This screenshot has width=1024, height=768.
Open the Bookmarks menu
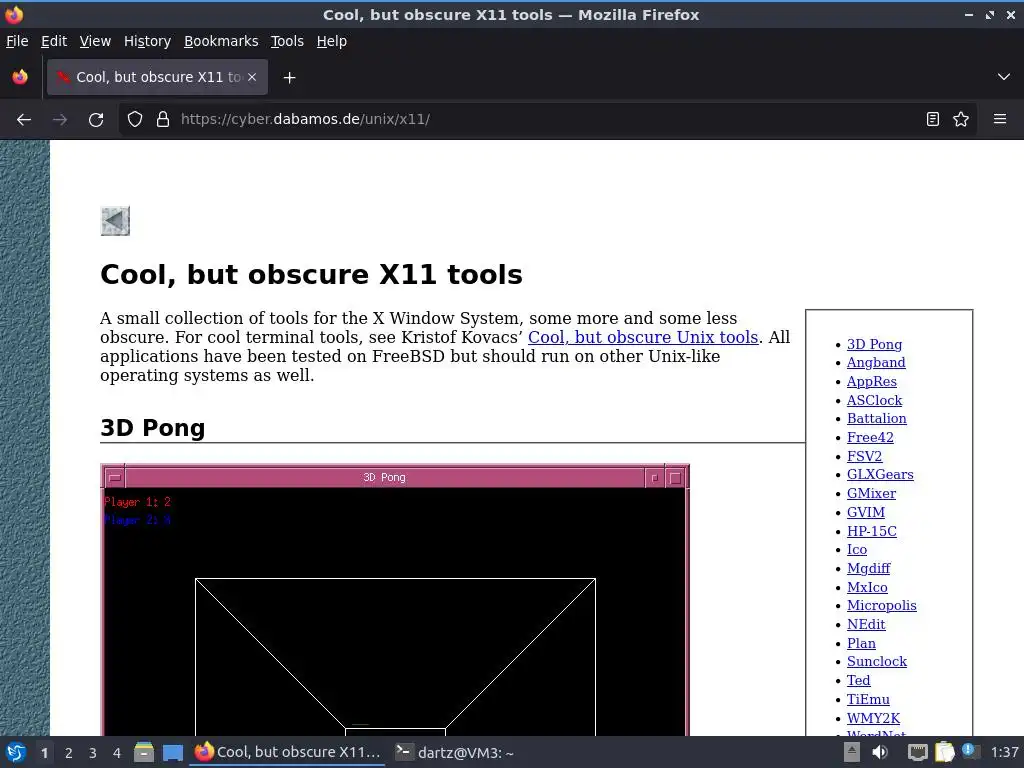(x=221, y=41)
